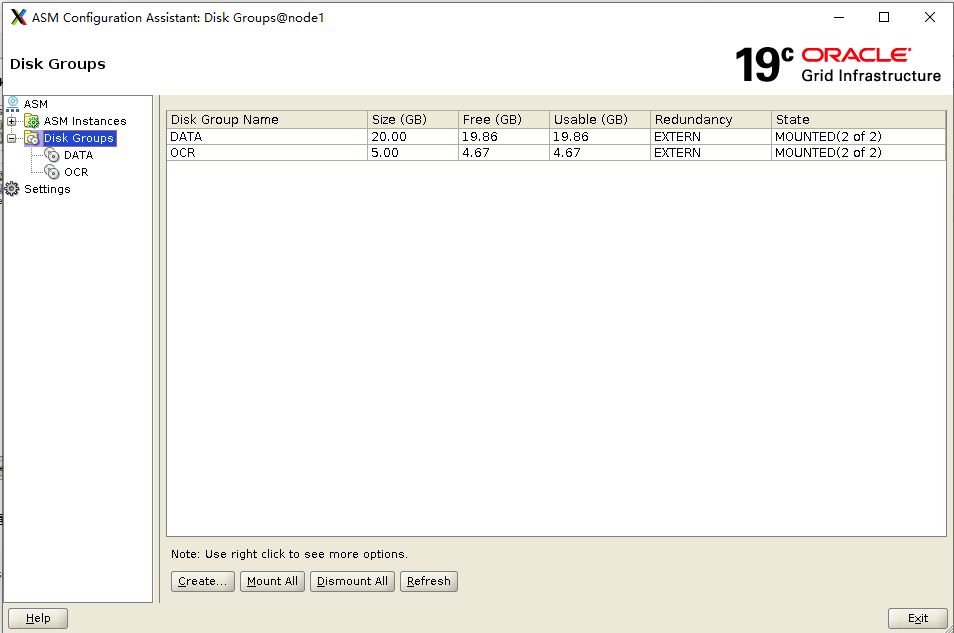
Task: Click the Free (GB) column header
Action: (x=504, y=119)
